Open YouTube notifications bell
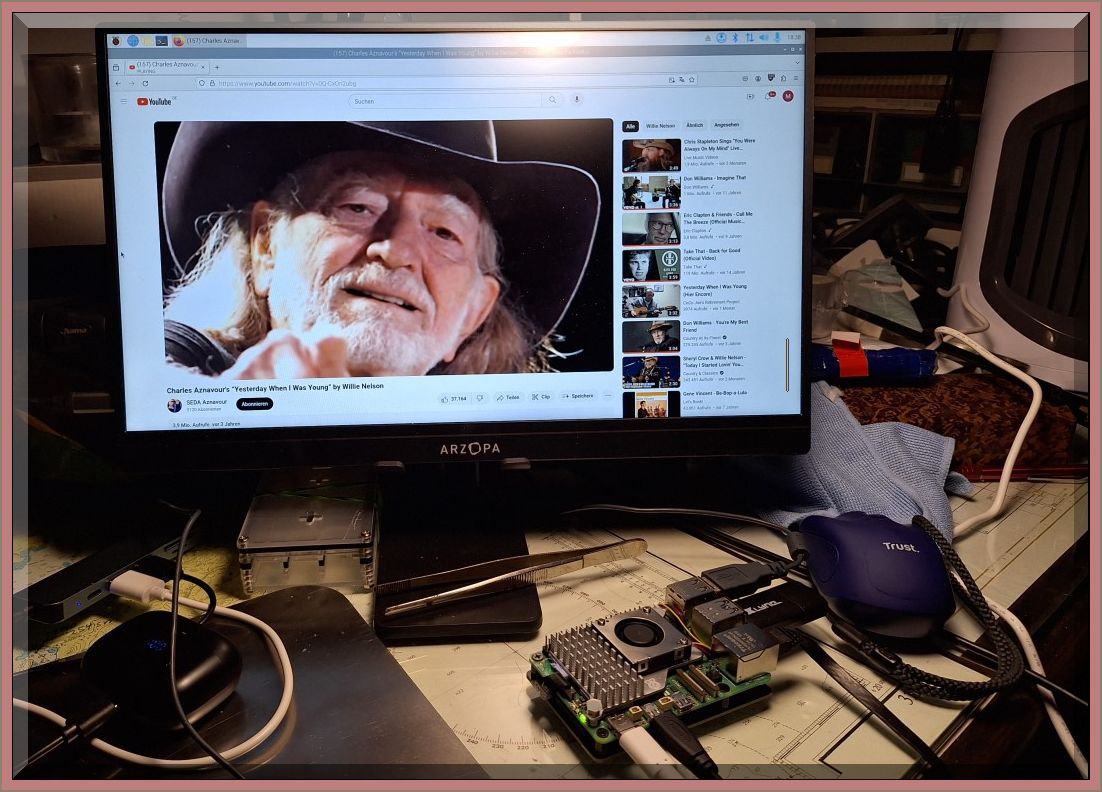Image resolution: width=1102 pixels, height=792 pixels. coord(768,97)
